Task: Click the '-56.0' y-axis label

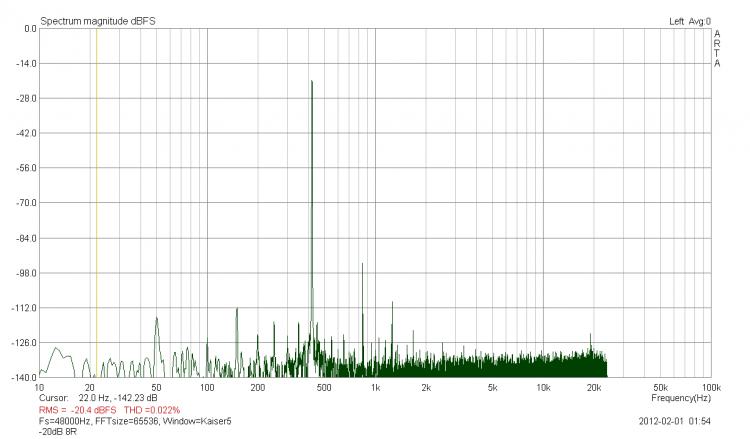Action: (x=26, y=168)
